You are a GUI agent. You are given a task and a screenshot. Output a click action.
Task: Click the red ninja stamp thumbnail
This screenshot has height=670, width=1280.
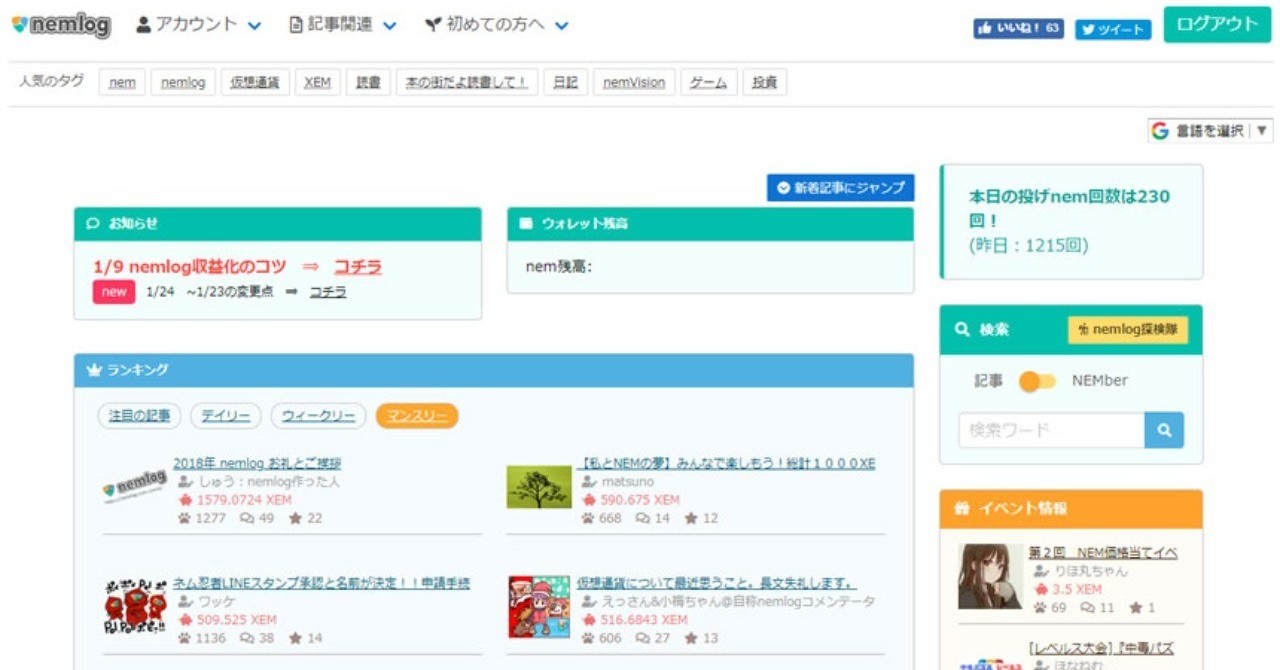[x=134, y=607]
